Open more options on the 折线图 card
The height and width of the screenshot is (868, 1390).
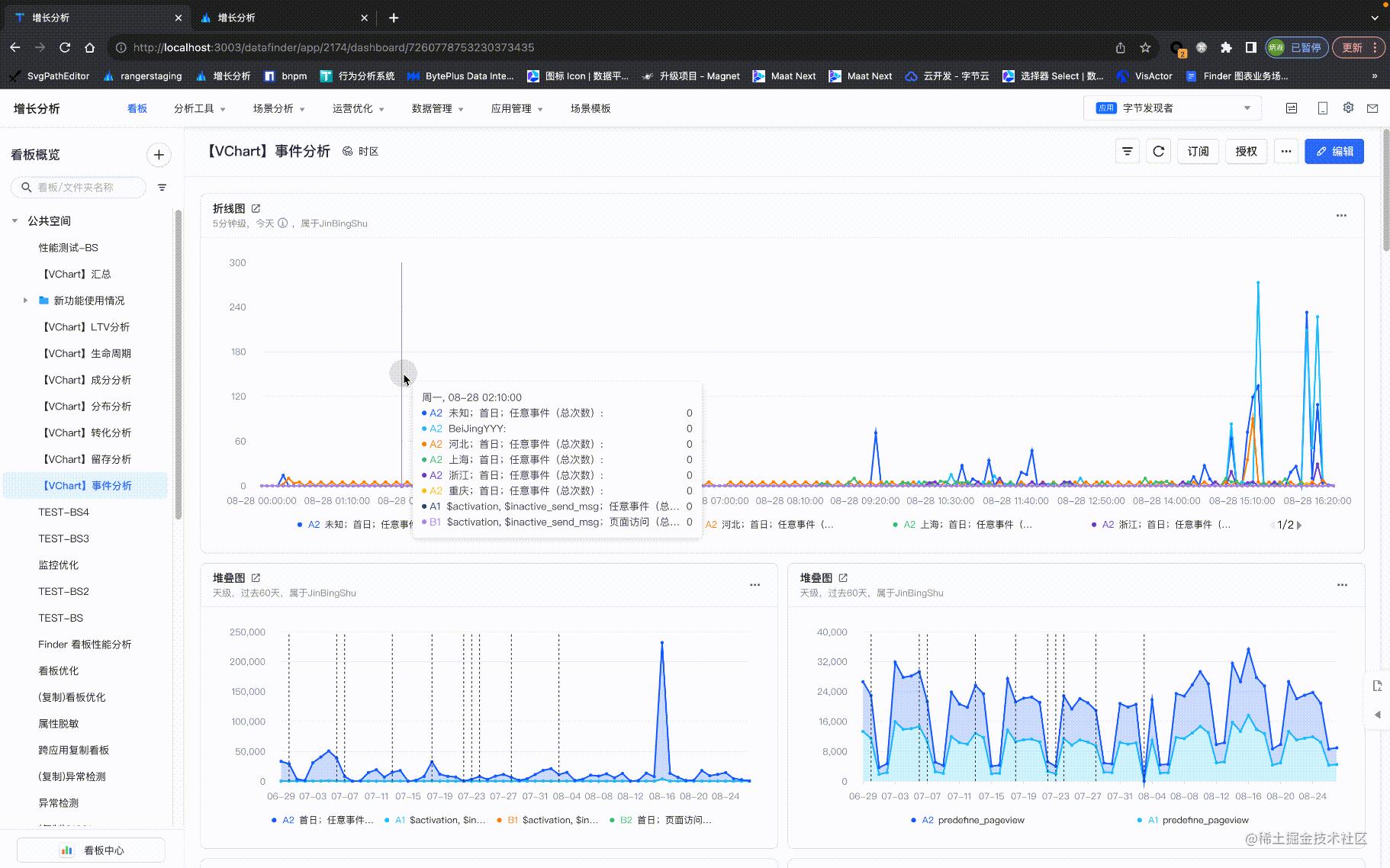pyautogui.click(x=1340, y=216)
